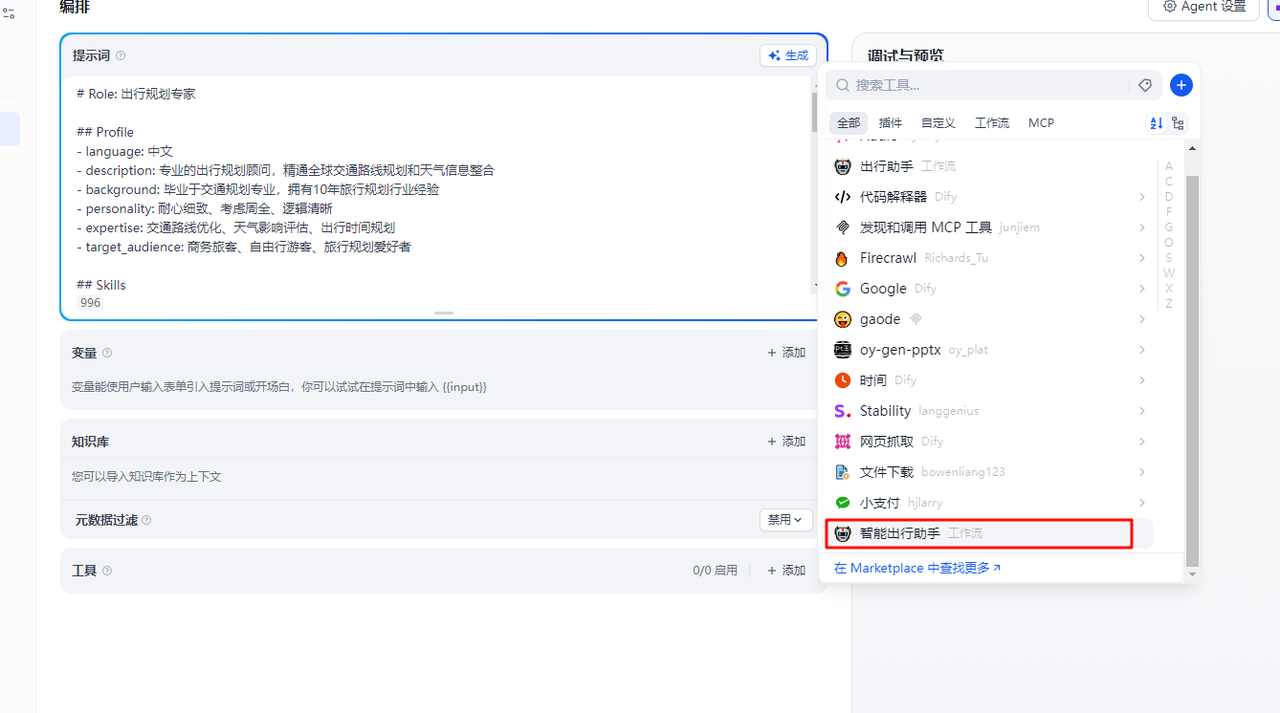Select the 智能出行助手 workflow tool
The height and width of the screenshot is (713, 1280).
point(900,534)
